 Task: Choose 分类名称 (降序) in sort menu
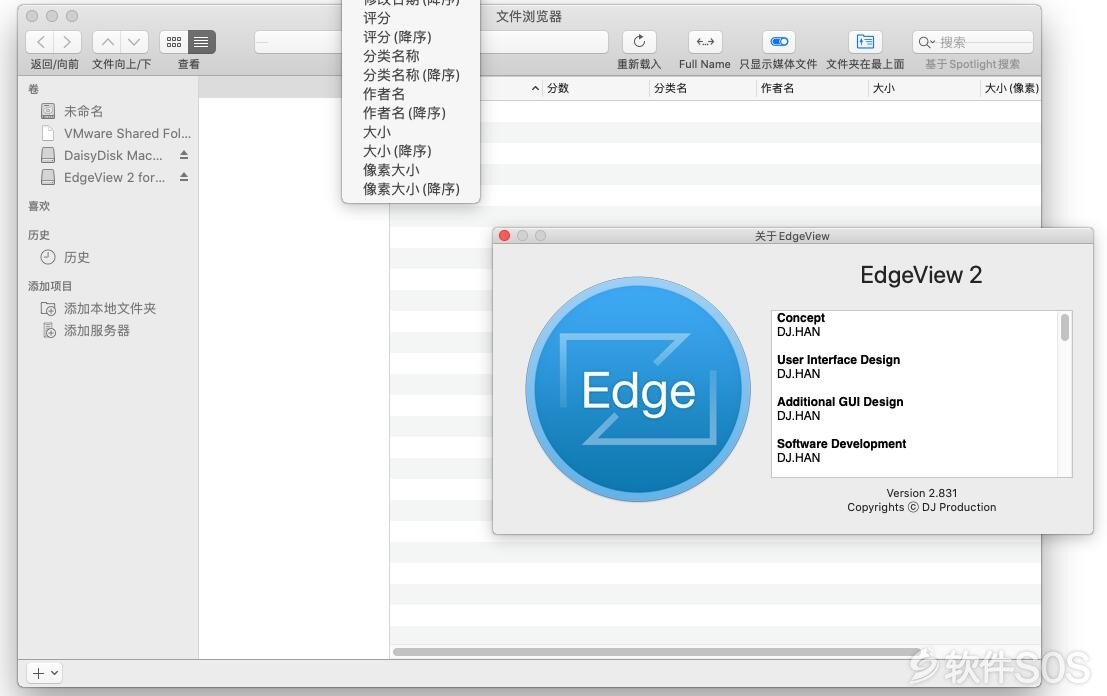point(410,75)
